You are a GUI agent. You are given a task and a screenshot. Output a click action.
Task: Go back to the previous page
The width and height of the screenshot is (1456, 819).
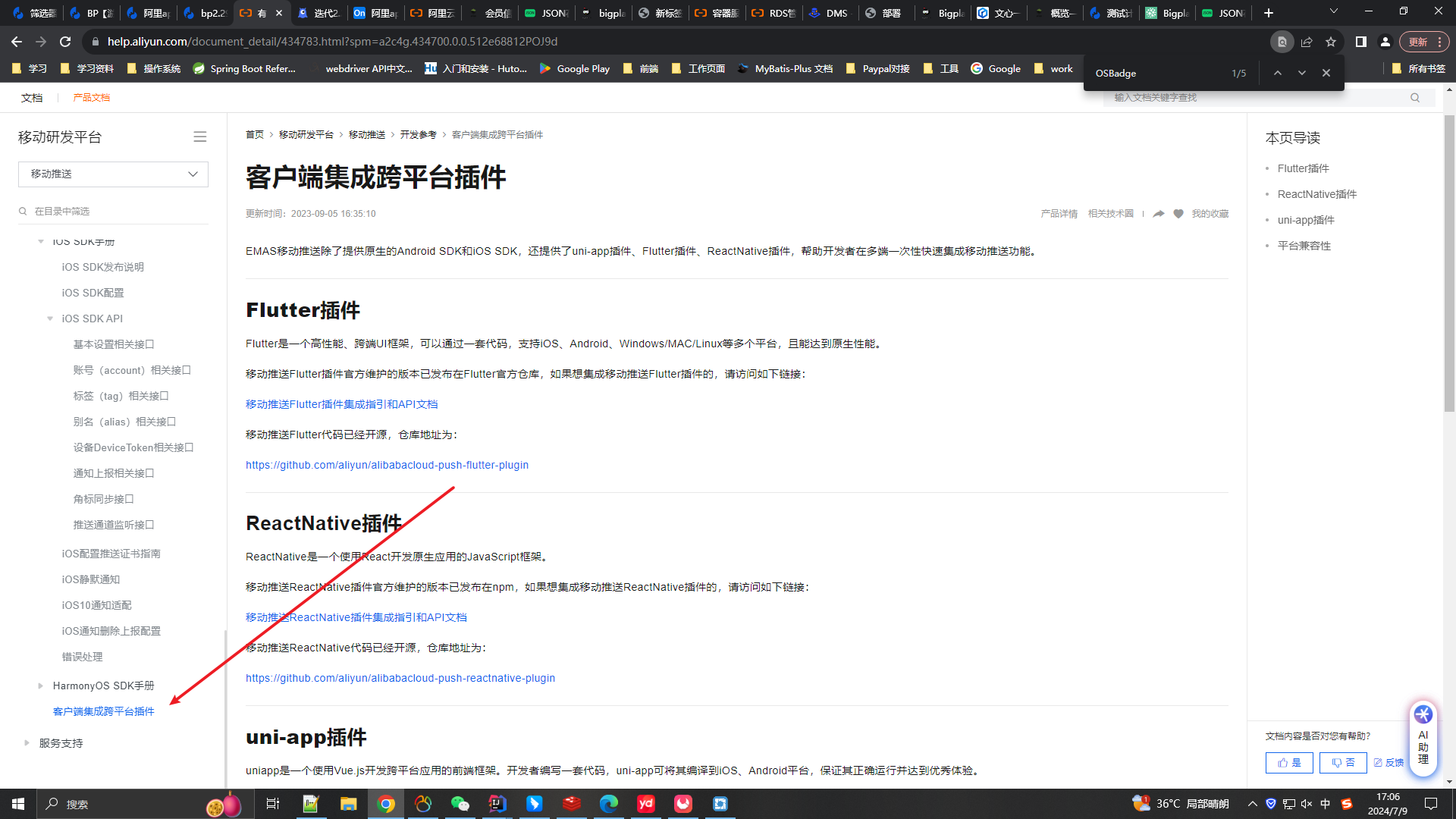[x=17, y=42]
